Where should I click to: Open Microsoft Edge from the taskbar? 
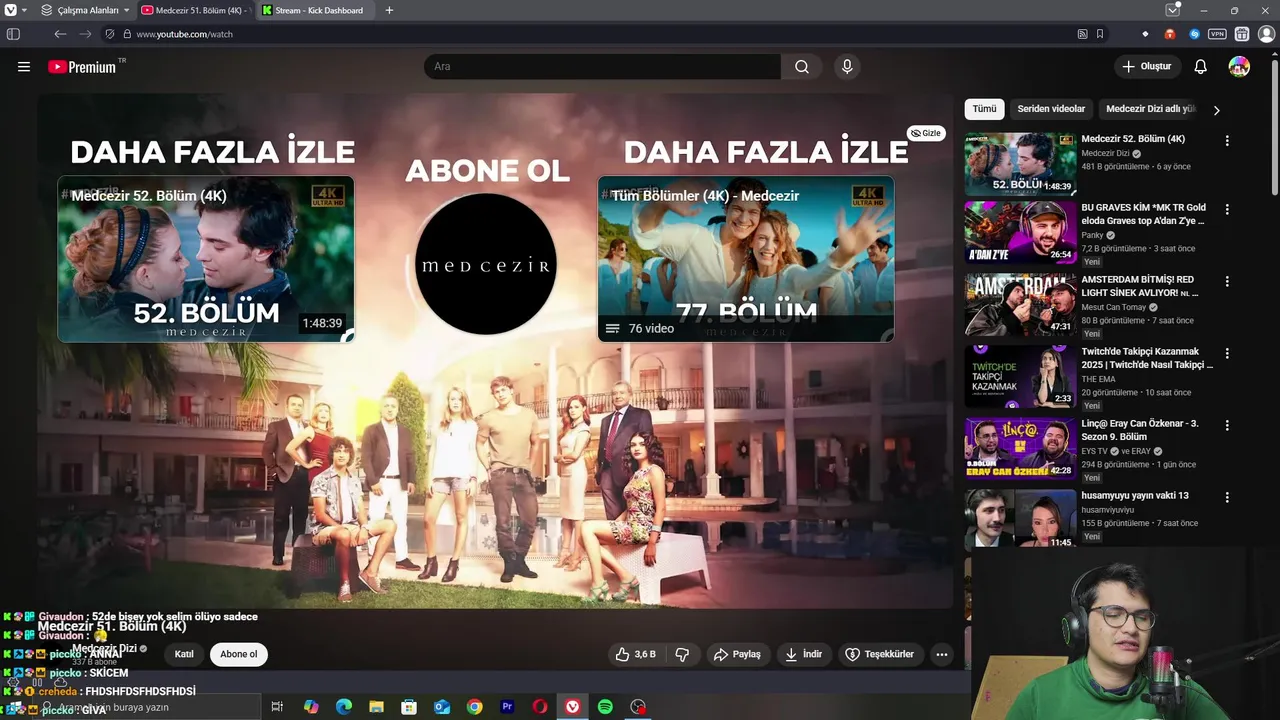tap(343, 707)
